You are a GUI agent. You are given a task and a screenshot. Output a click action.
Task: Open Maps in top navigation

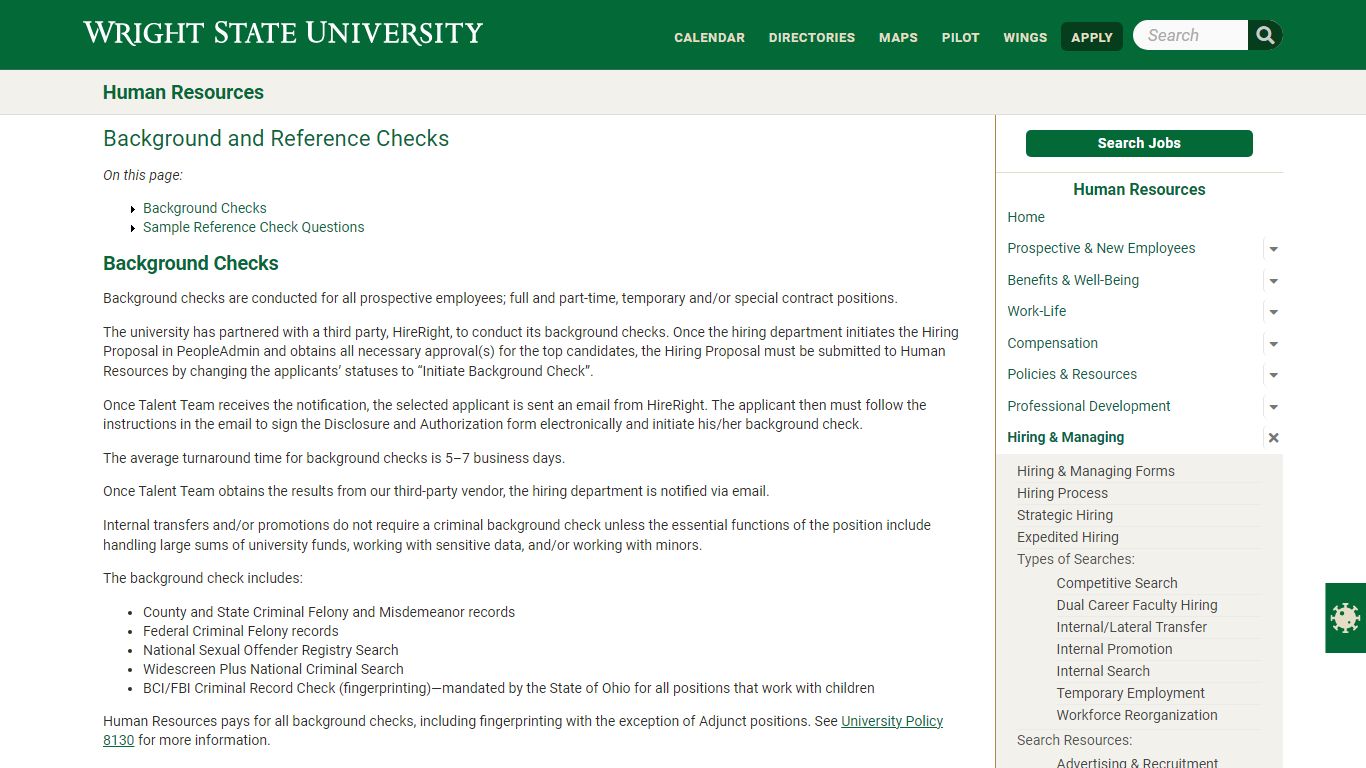[x=898, y=37]
